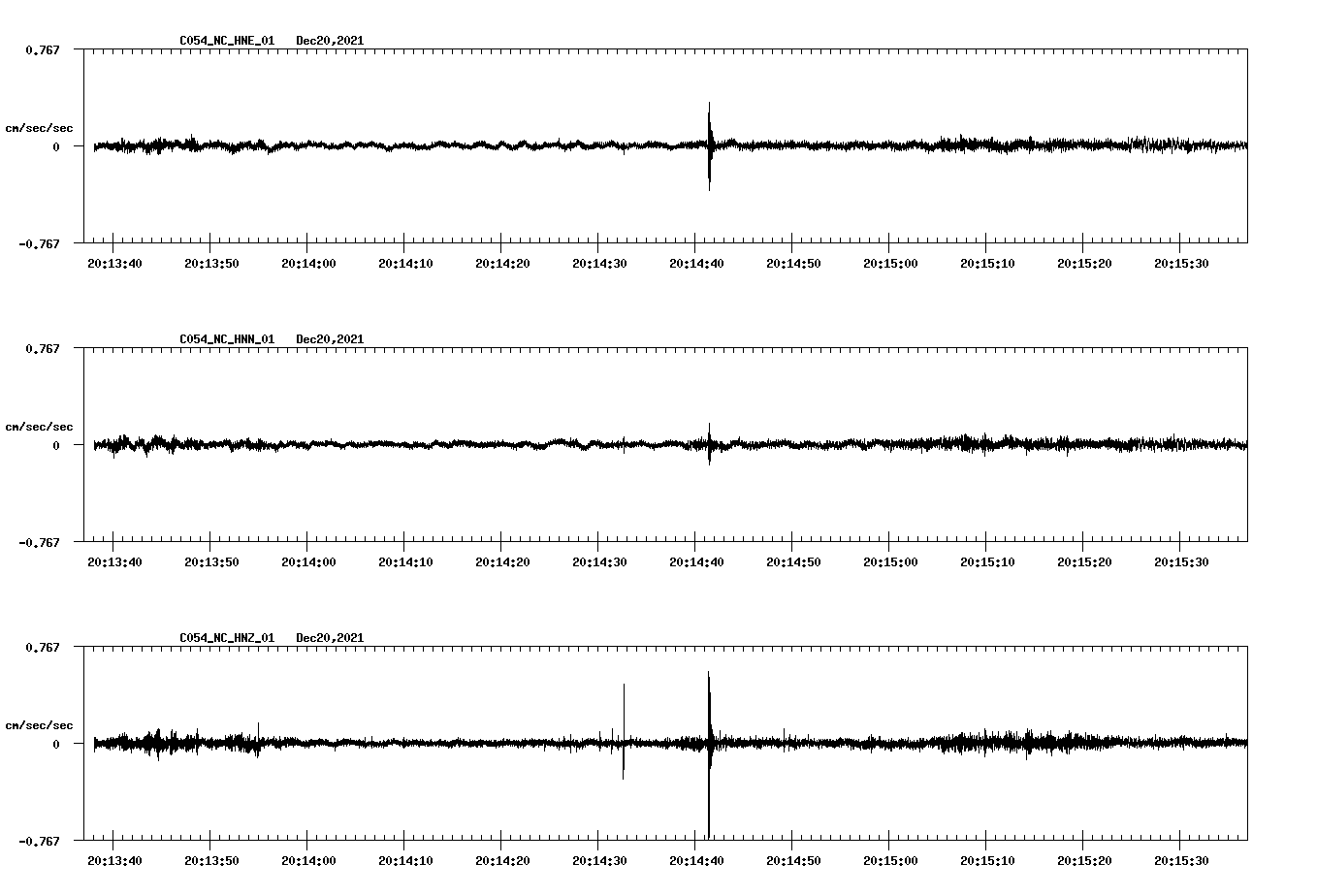Click the -0.767 lower limit of HNZ plot

(39, 841)
